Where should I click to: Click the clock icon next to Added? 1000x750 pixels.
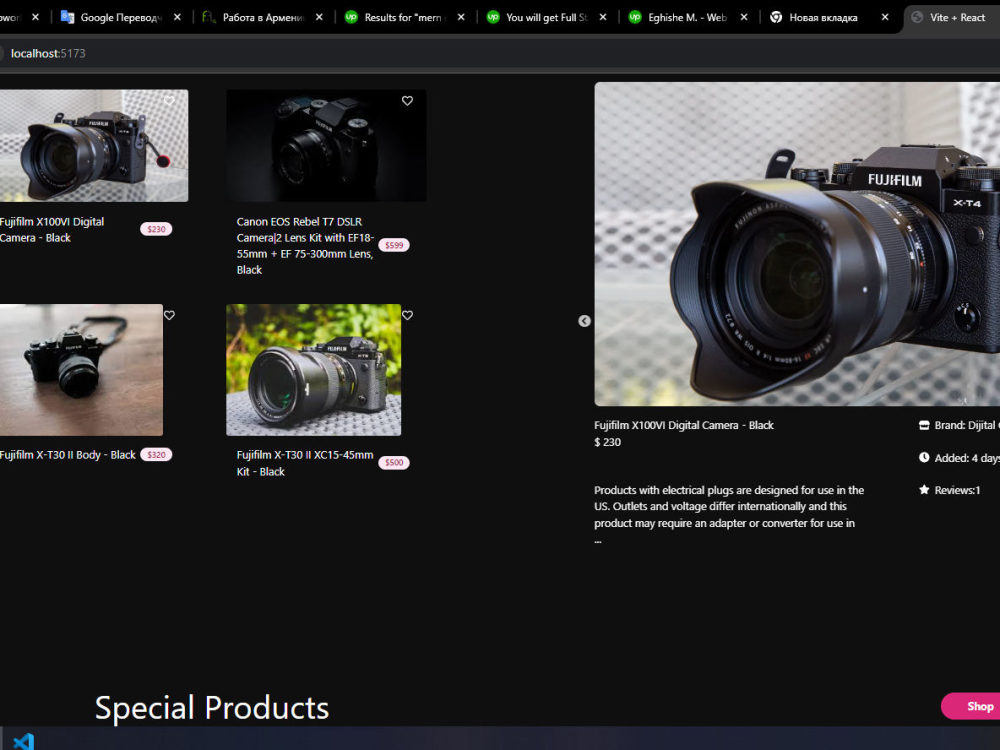(924, 457)
